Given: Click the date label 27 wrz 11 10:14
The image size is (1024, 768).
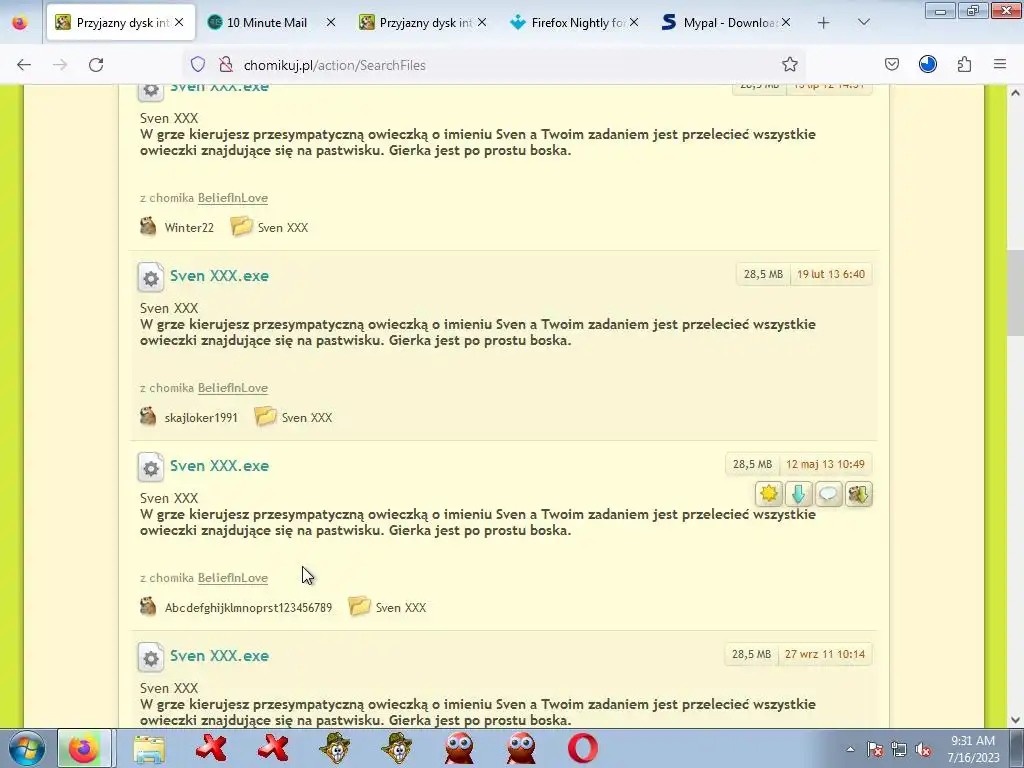Looking at the screenshot, I should pyautogui.click(x=825, y=654).
